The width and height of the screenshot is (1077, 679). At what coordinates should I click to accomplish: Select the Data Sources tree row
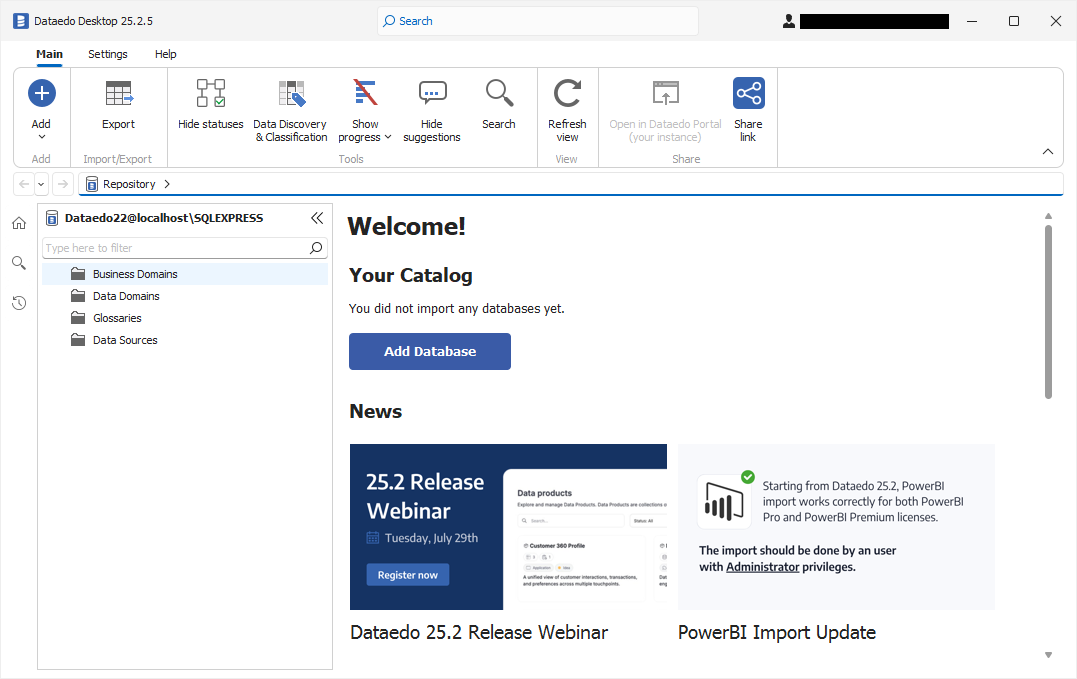coord(185,340)
